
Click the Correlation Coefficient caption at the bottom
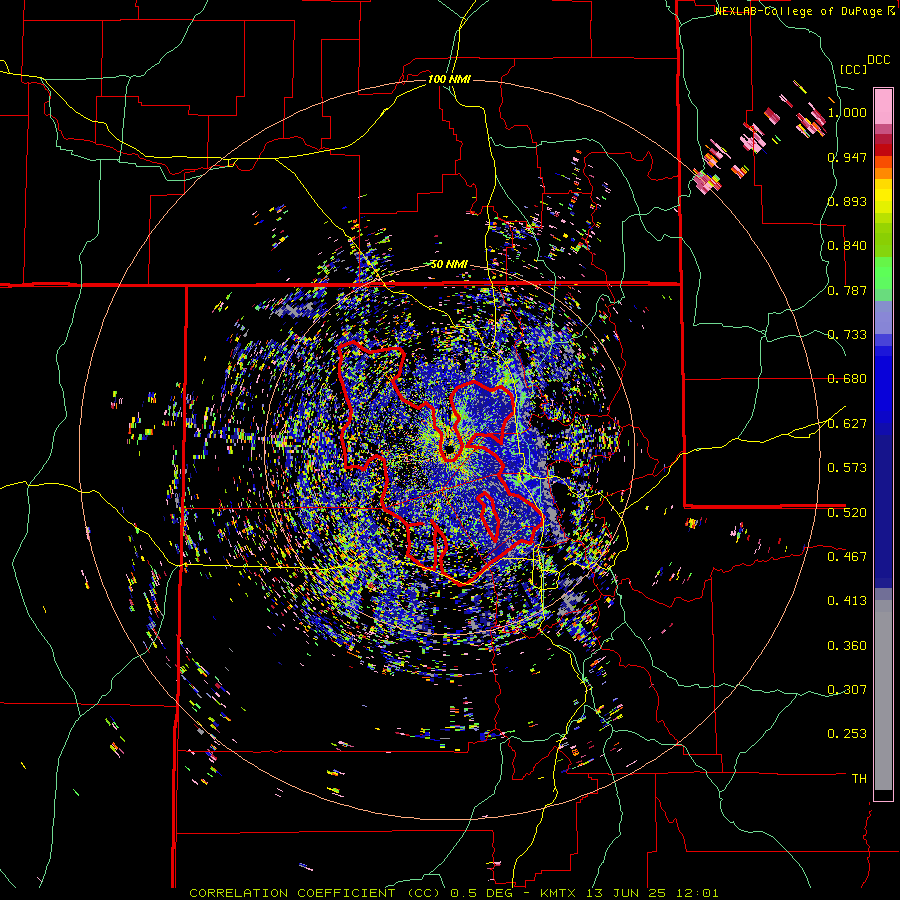click(453, 893)
